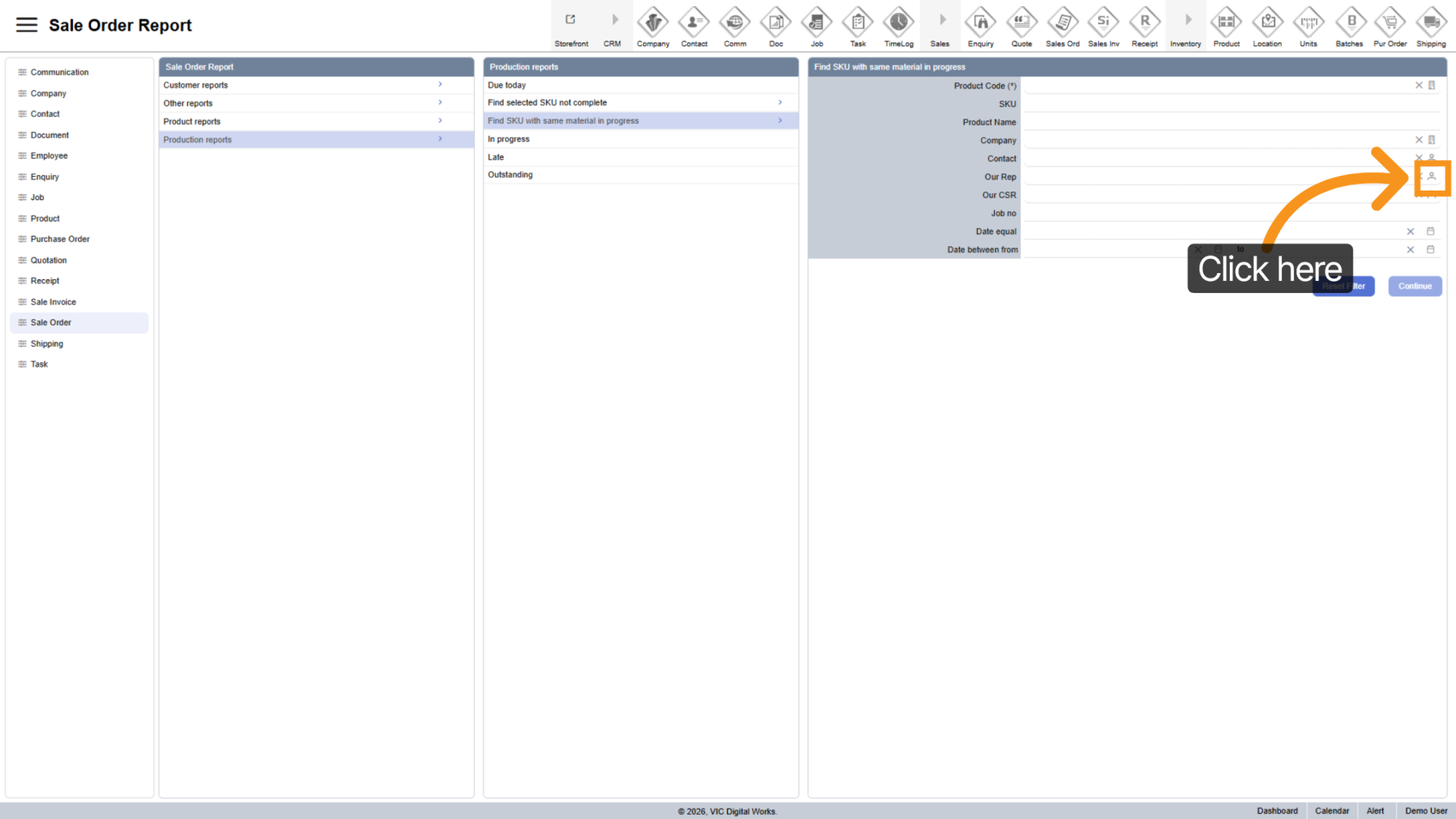Select Quotation in the sidebar

[79, 260]
